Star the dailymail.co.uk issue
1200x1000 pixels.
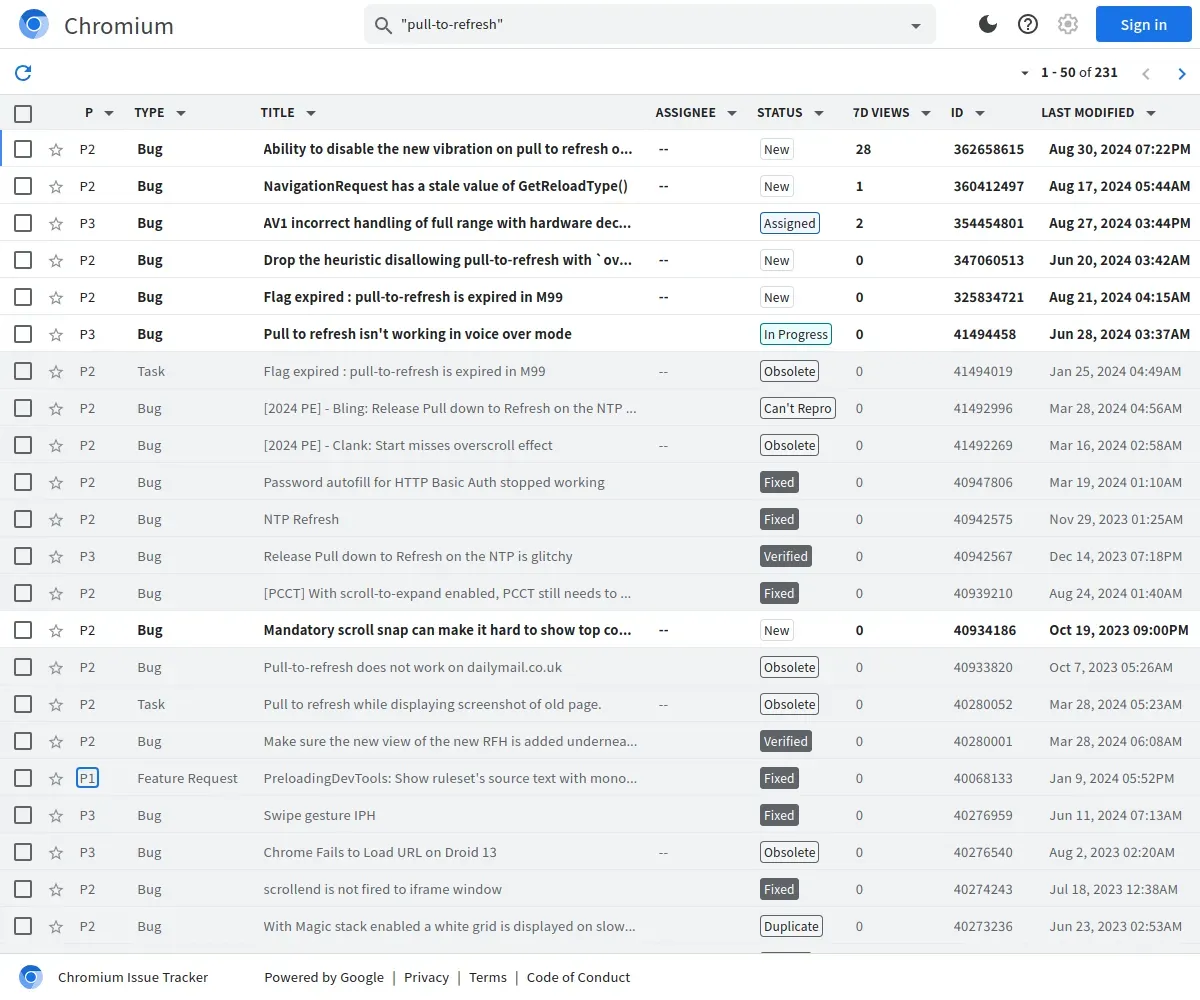tap(56, 668)
